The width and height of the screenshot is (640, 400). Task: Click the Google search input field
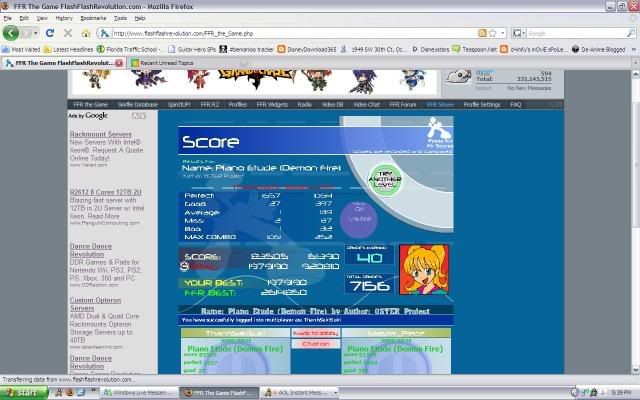coord(585,33)
